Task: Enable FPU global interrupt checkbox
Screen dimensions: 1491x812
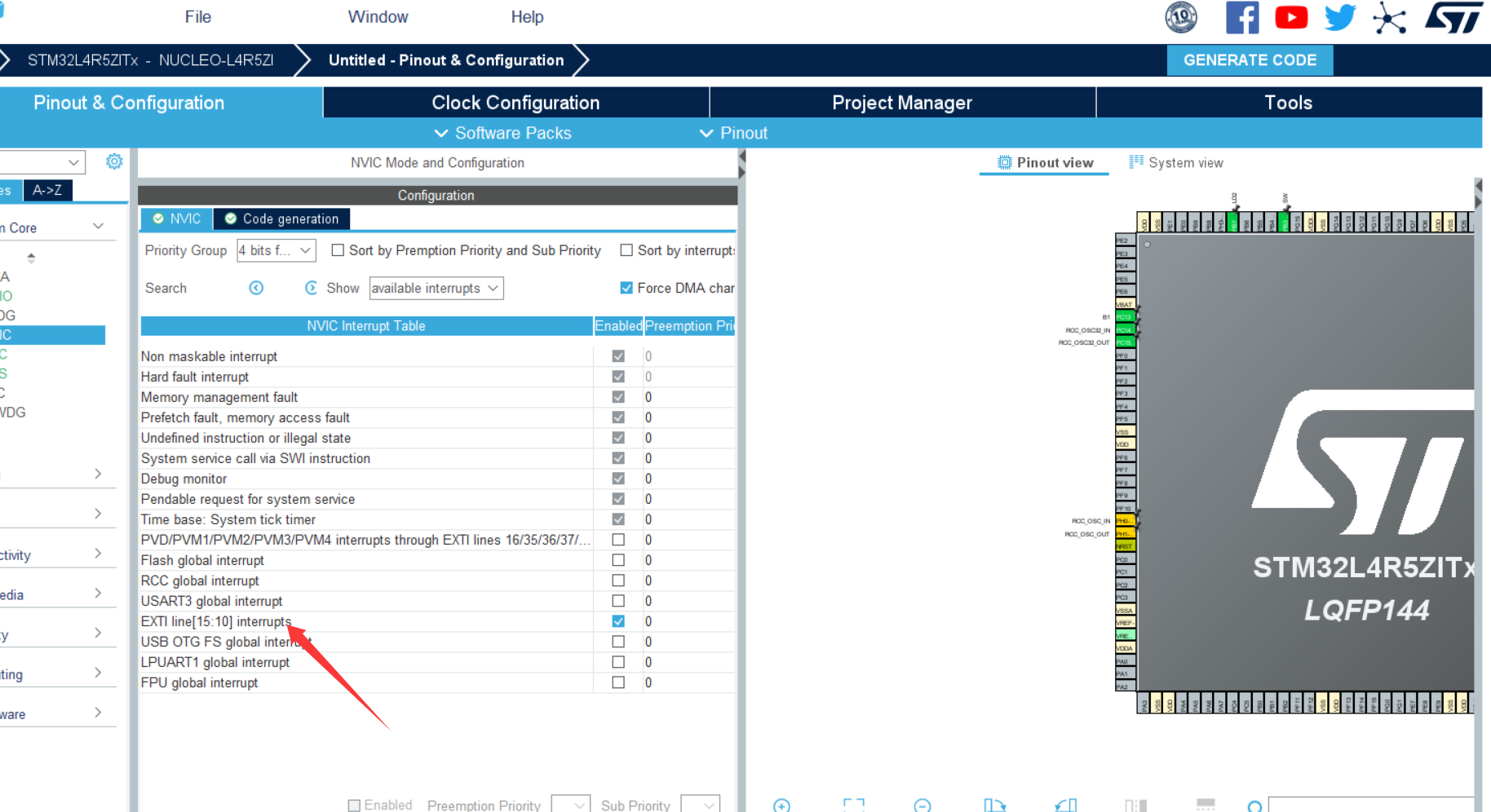Action: [618, 682]
